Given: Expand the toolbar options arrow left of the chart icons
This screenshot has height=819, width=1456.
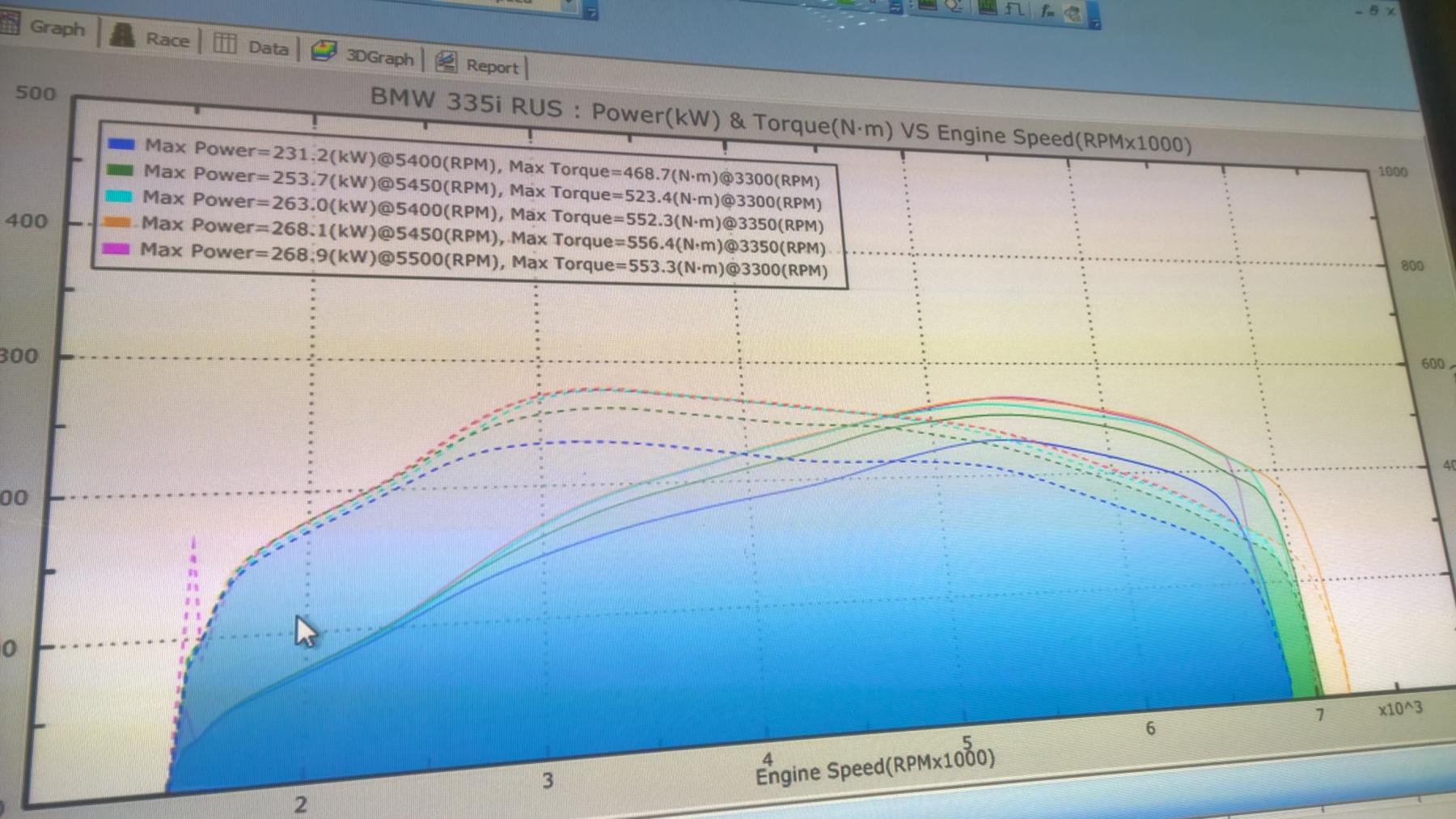Looking at the screenshot, I should [896, 6].
